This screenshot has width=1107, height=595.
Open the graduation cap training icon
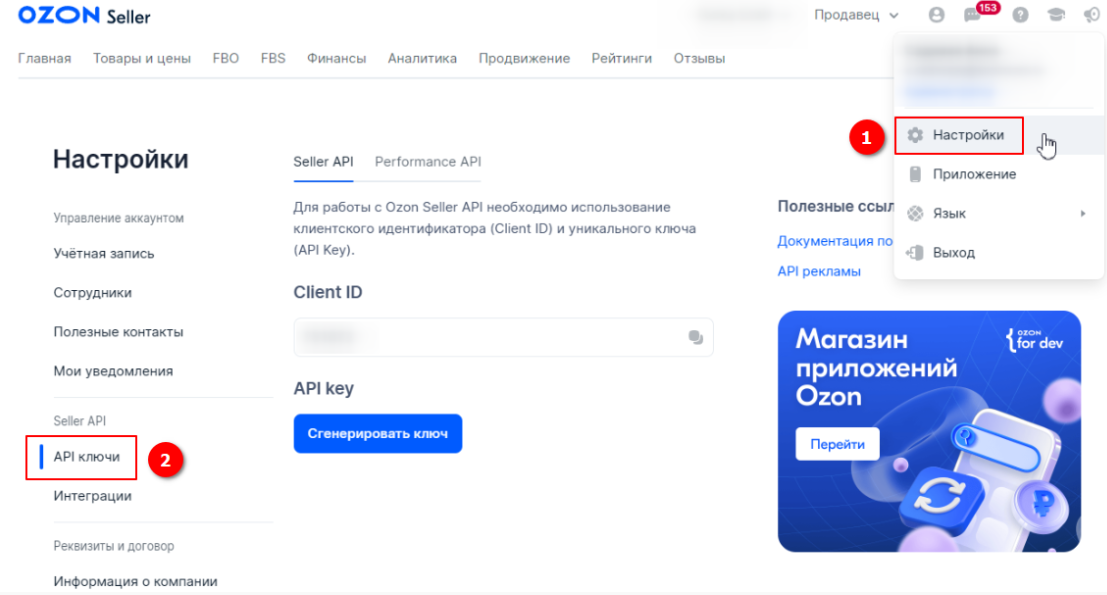pos(1055,15)
